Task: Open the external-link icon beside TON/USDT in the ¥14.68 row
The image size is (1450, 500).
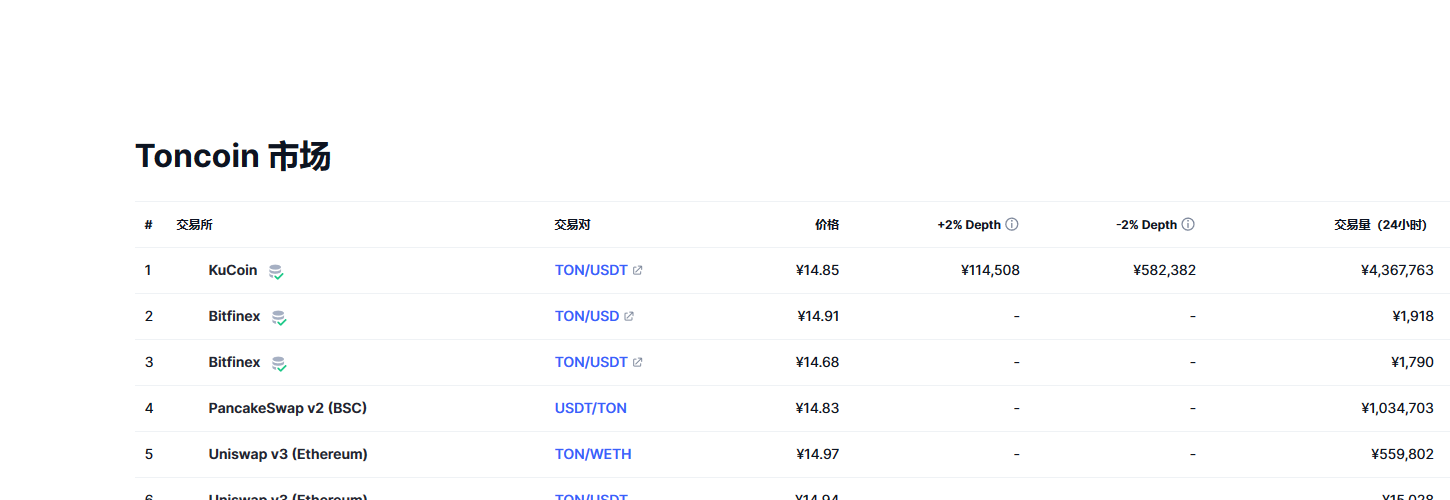Action: pos(638,362)
